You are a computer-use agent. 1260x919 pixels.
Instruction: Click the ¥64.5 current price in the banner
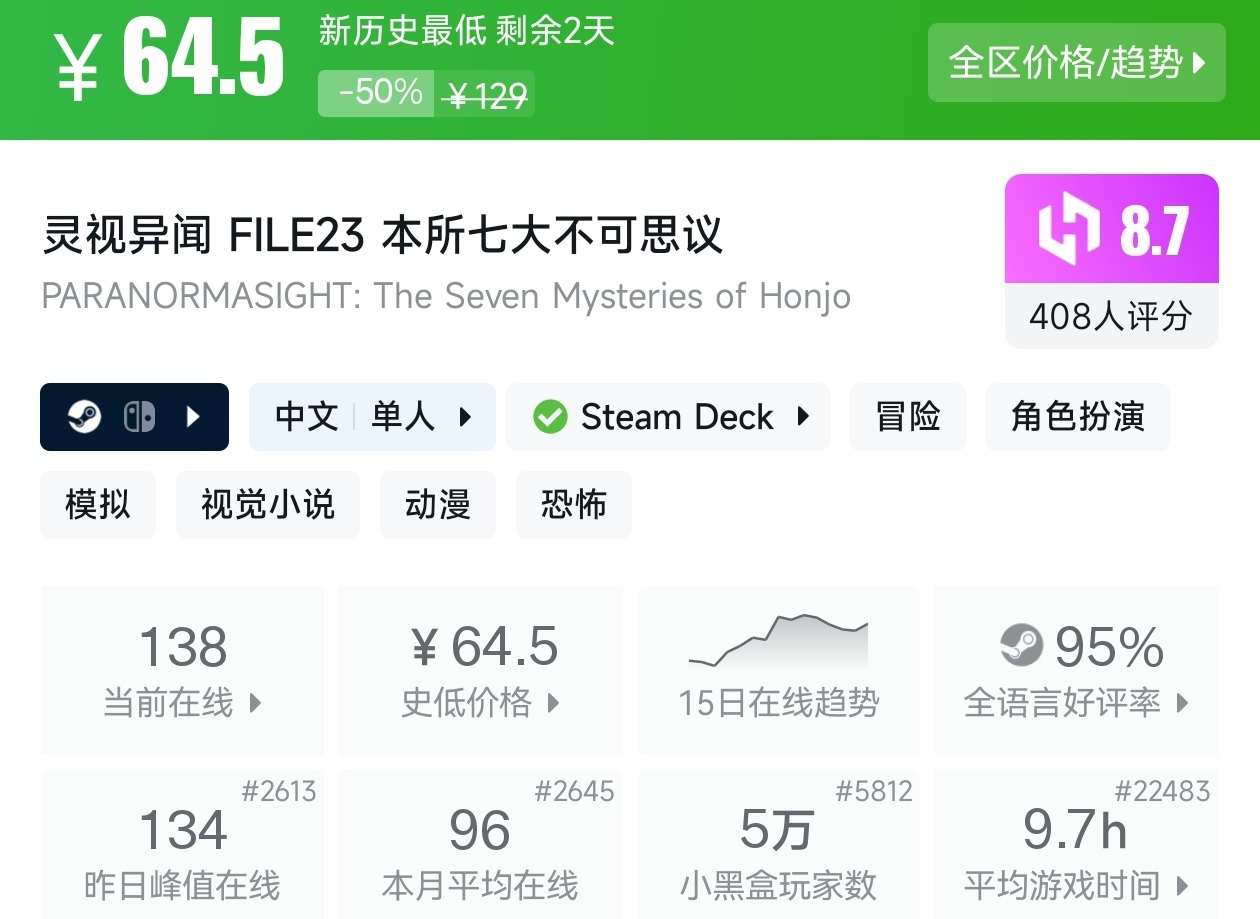click(x=168, y=62)
